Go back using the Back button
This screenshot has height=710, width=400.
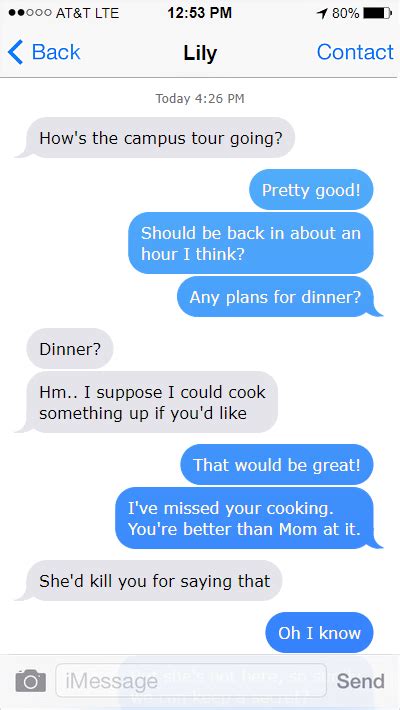click(x=44, y=52)
